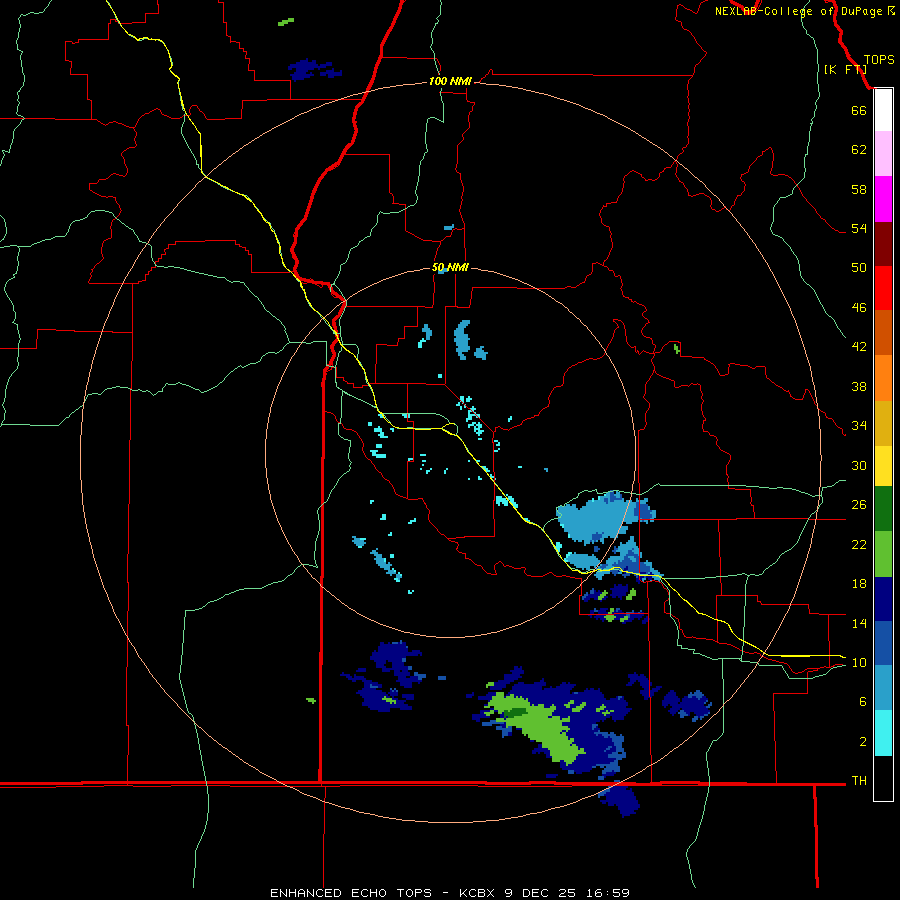Click the 9 DEC 25 date text
The height and width of the screenshot is (900, 900).
tap(542, 893)
